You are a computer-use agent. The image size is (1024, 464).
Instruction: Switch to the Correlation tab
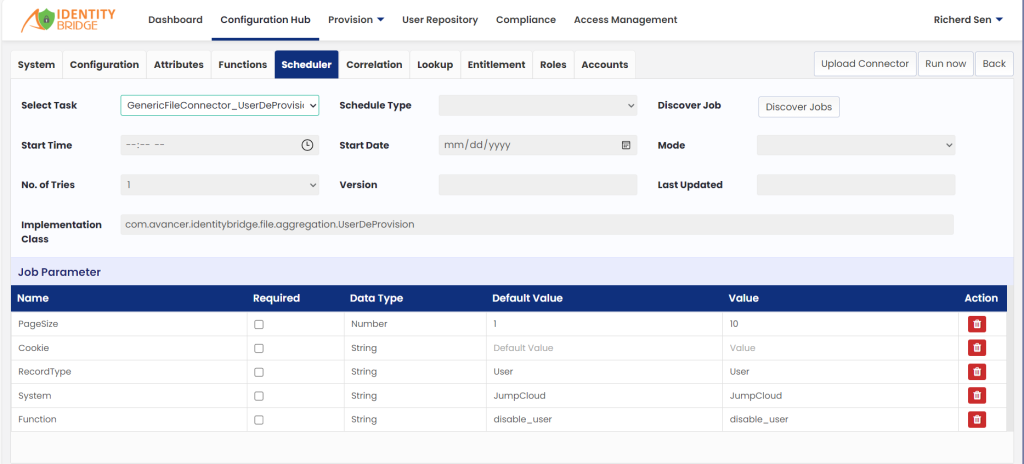(x=374, y=65)
